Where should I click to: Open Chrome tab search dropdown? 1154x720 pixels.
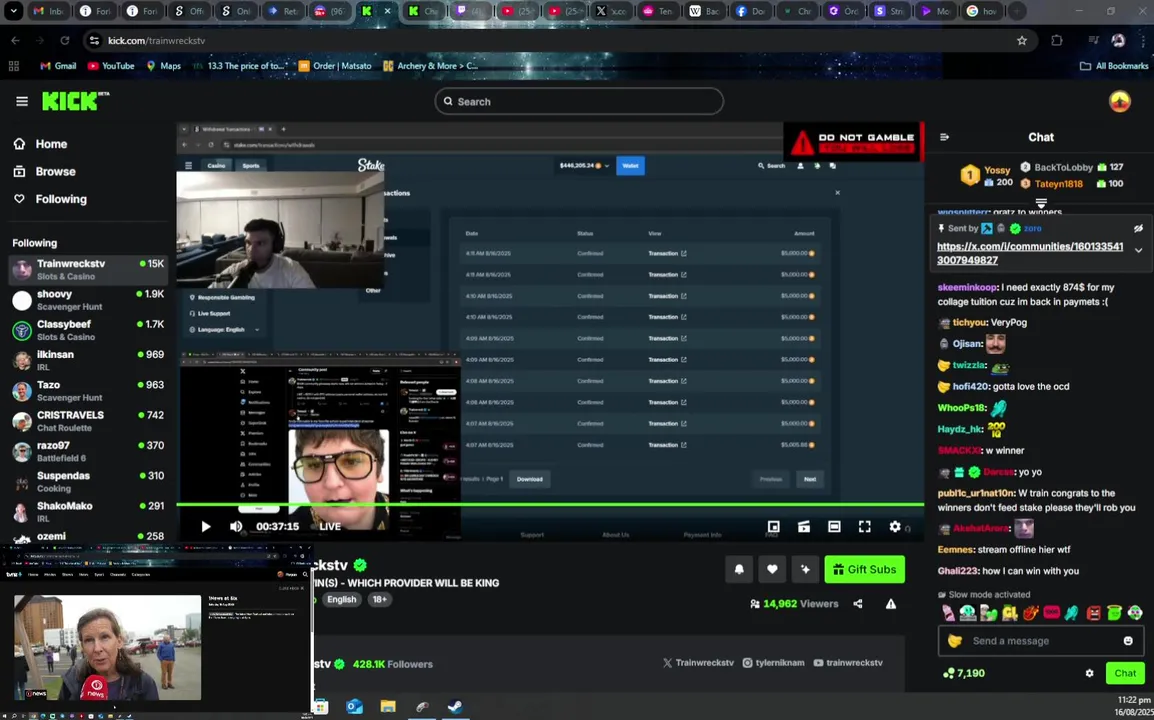tap(13, 11)
